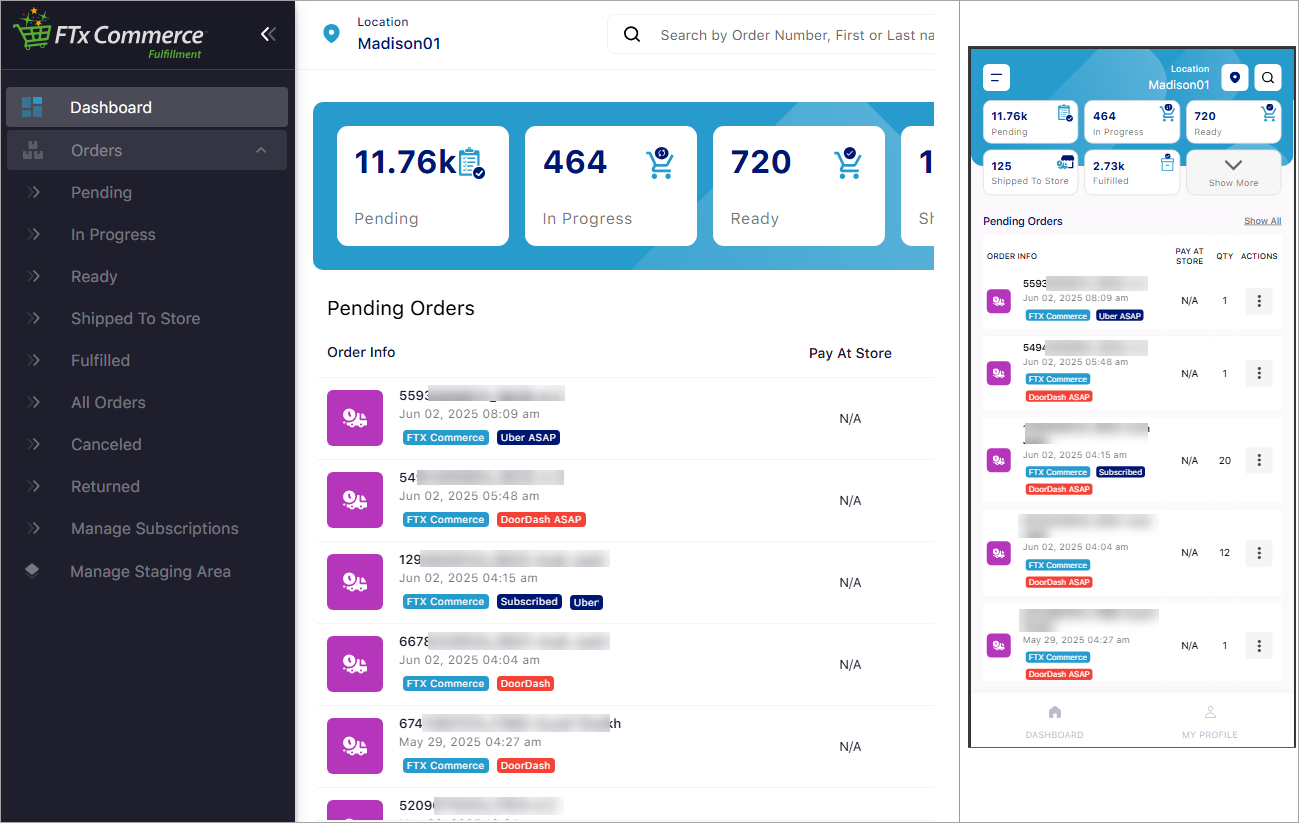The height and width of the screenshot is (823, 1299).
Task: Click the desktop Pay At Store column header
Action: click(850, 353)
